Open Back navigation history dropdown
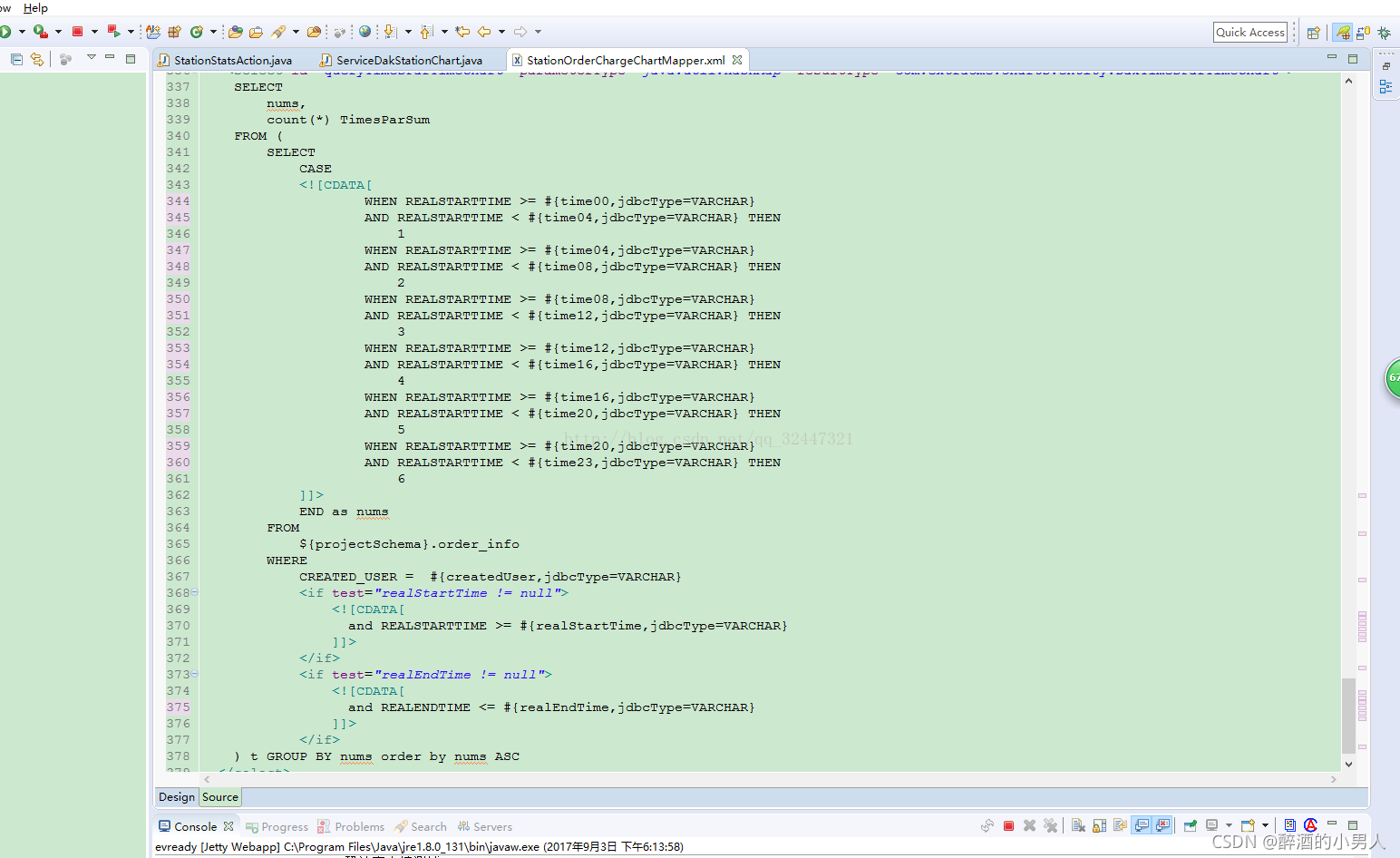This screenshot has width=1400, height=858. pyautogui.click(x=501, y=32)
